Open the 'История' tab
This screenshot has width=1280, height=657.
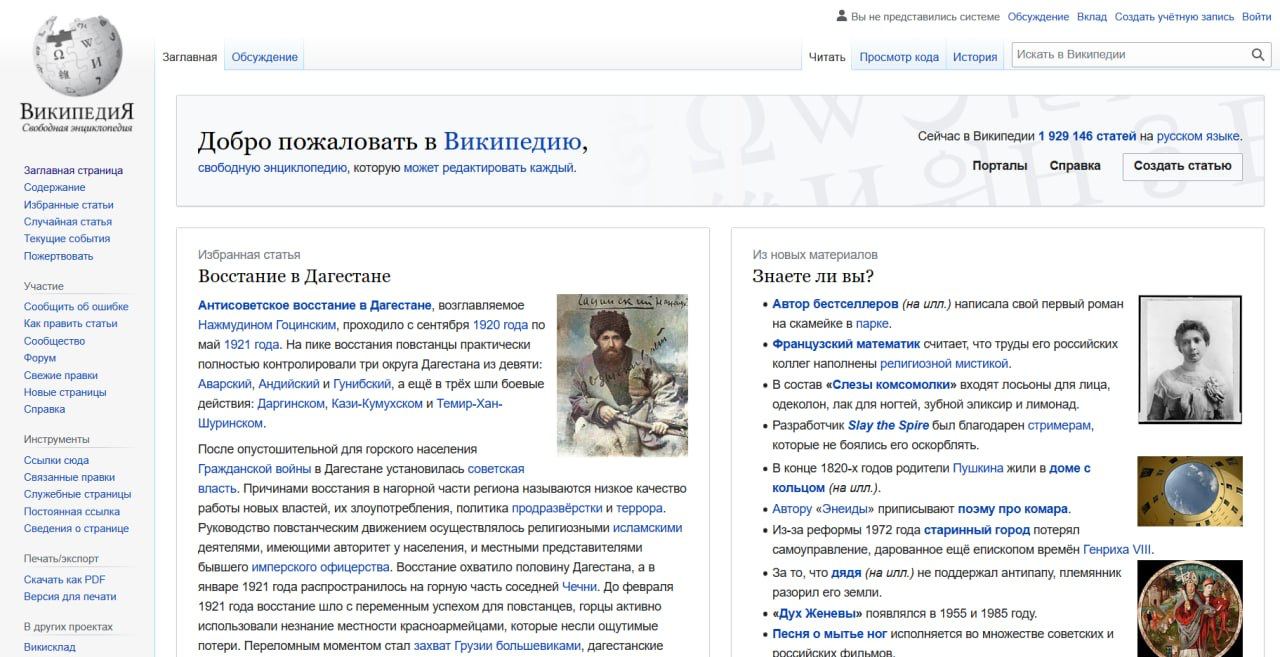[975, 57]
